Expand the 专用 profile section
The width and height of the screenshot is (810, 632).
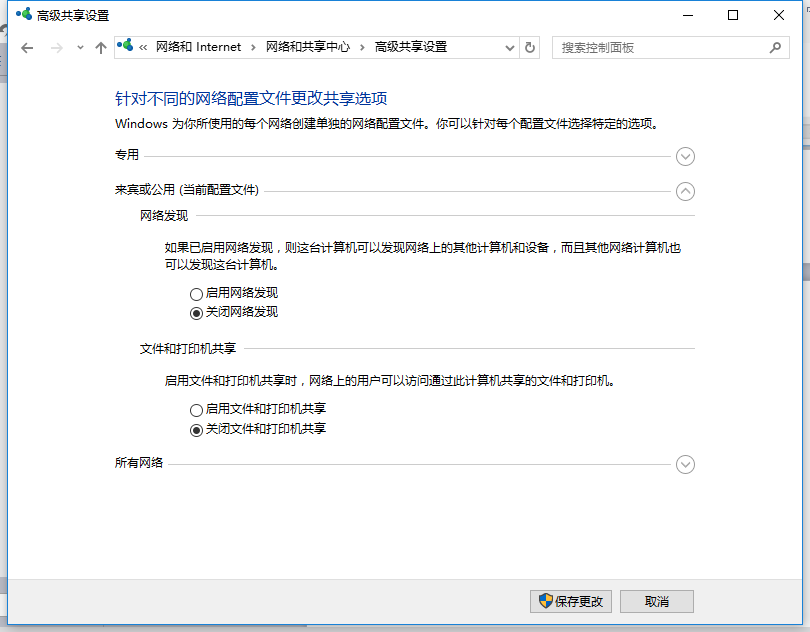pyautogui.click(x=685, y=156)
